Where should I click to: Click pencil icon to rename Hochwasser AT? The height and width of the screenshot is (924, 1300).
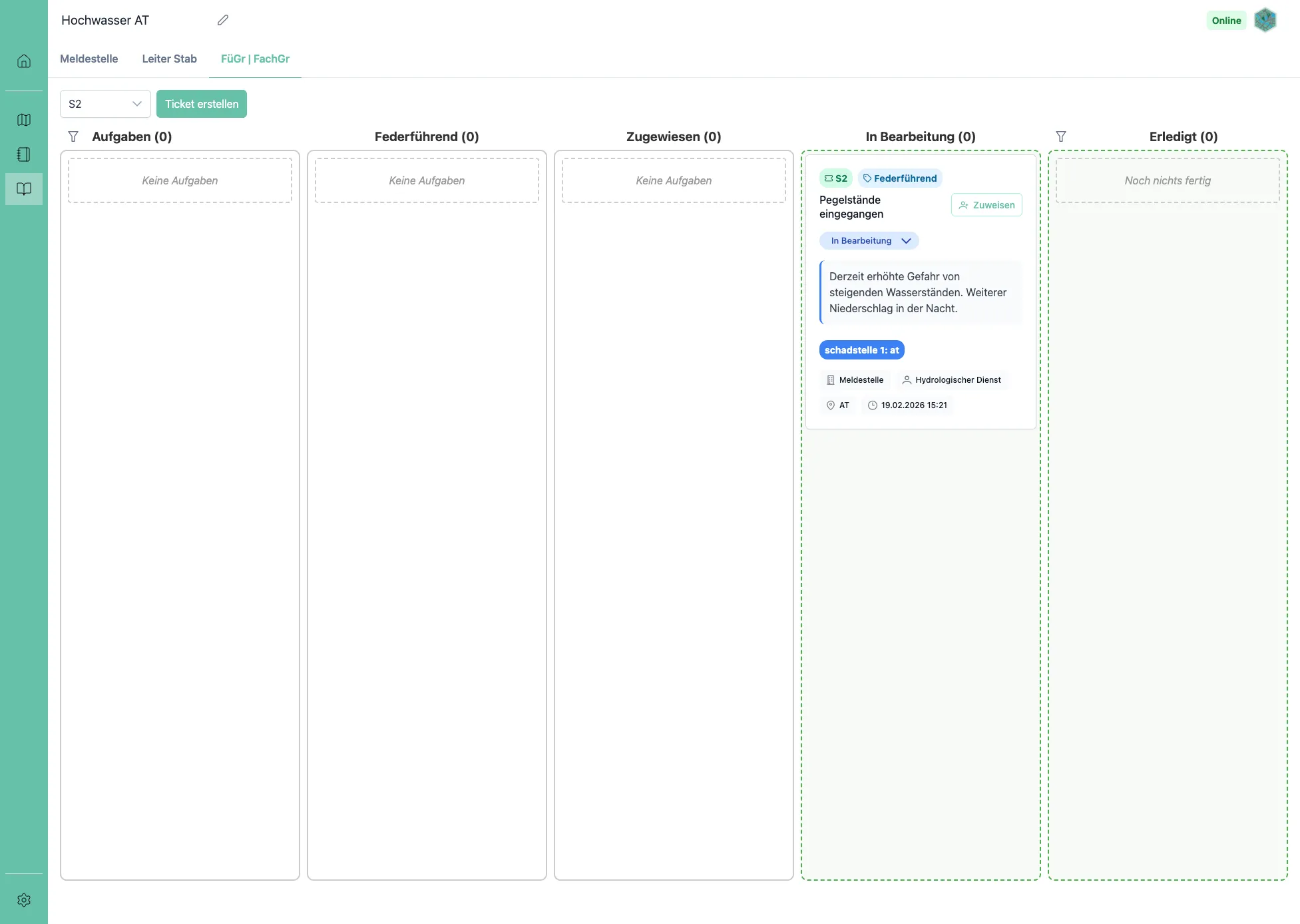coord(223,21)
